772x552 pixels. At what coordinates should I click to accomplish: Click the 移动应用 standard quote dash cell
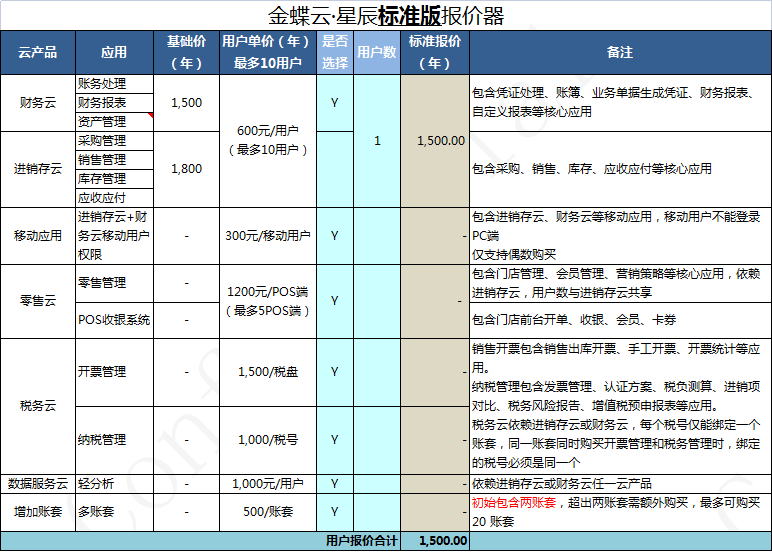[x=435, y=236]
